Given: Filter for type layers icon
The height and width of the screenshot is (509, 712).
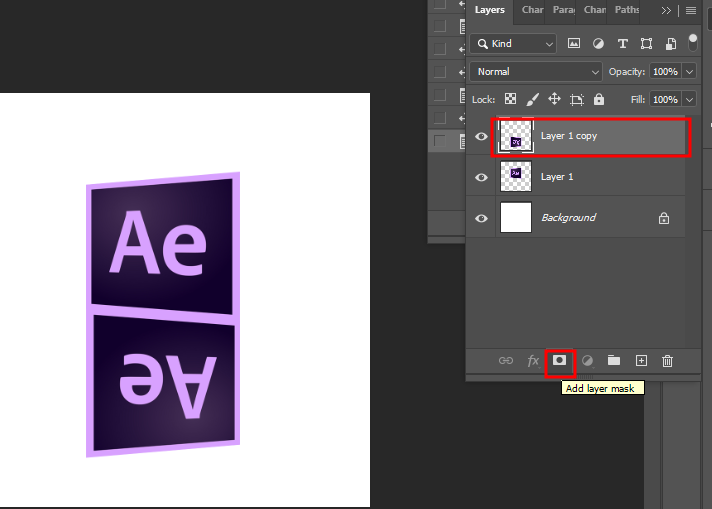Looking at the screenshot, I should pos(623,44).
